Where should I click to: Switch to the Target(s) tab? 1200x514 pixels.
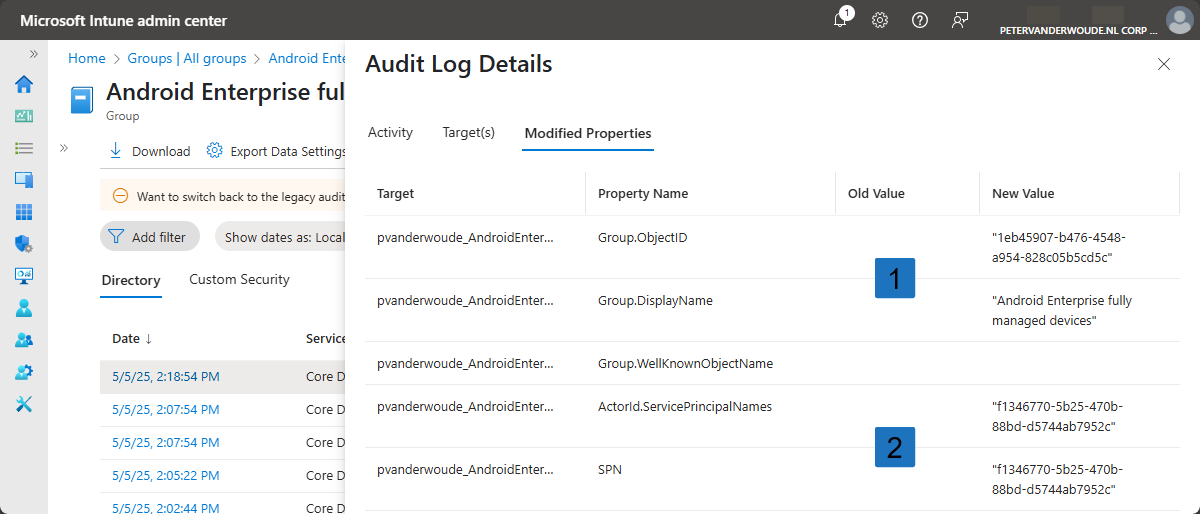tap(468, 132)
